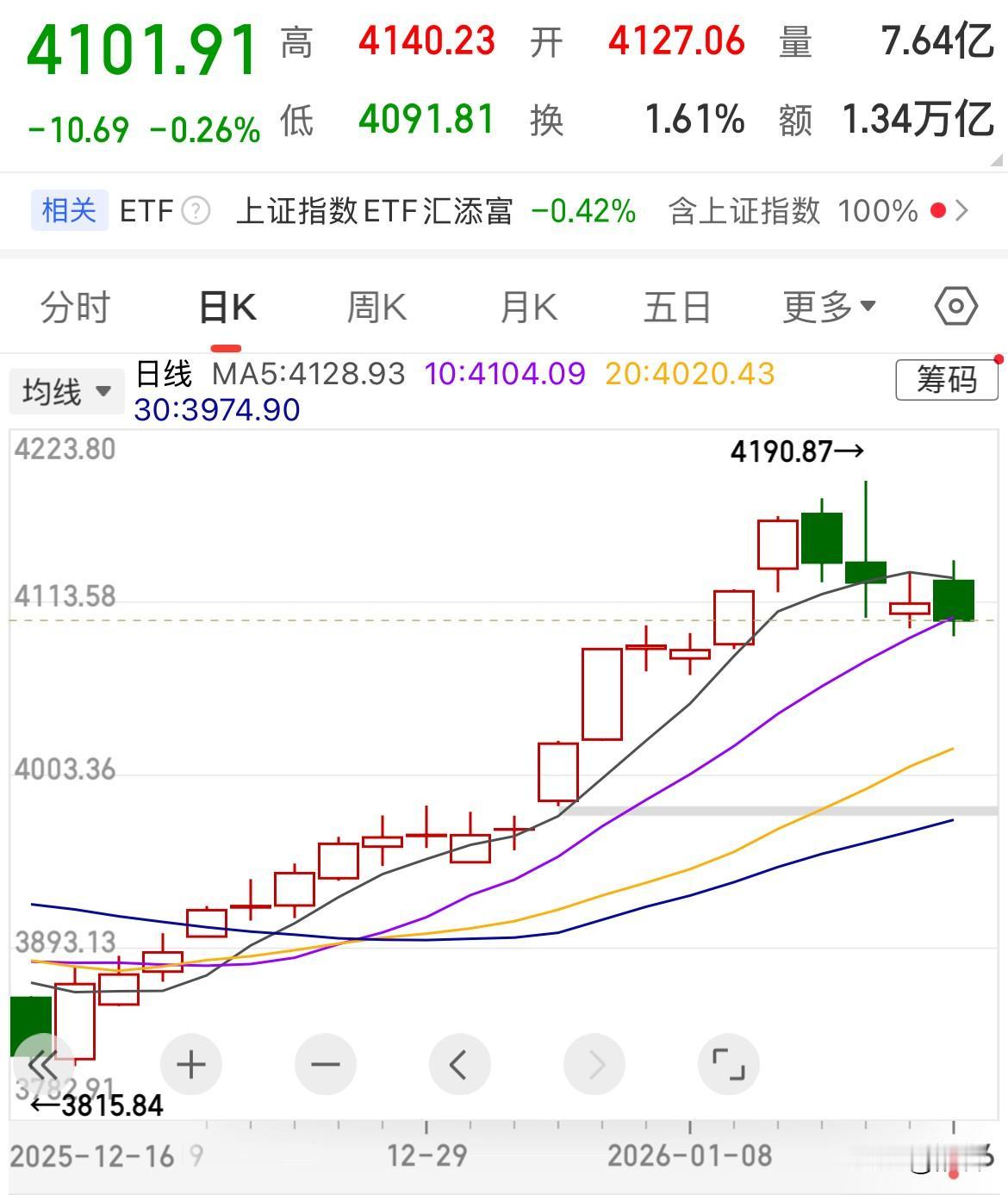Jump to earliest data via double-left chevron
This screenshot has height=1195, width=1008.
42,1064
